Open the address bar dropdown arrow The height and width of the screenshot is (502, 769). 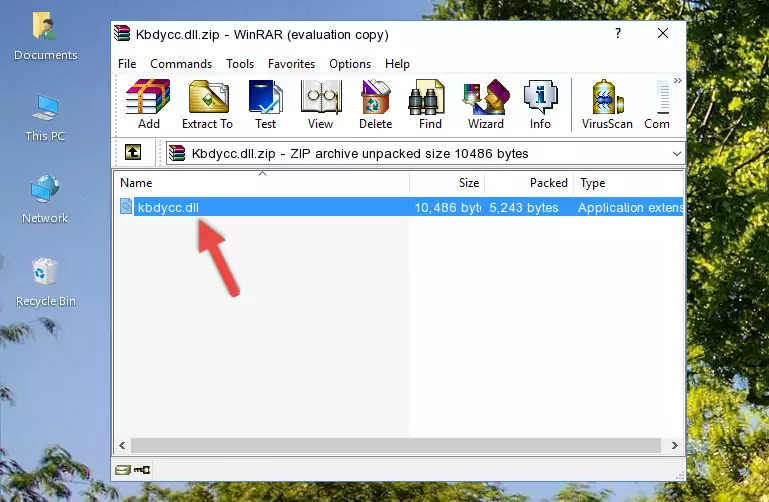point(677,154)
